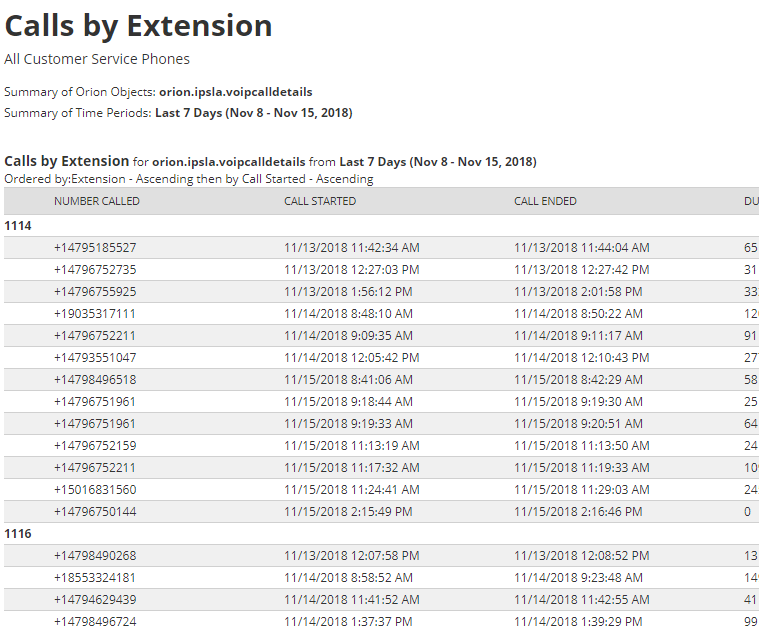Click number called +14795185527
The height and width of the screenshot is (627, 759).
(95, 247)
